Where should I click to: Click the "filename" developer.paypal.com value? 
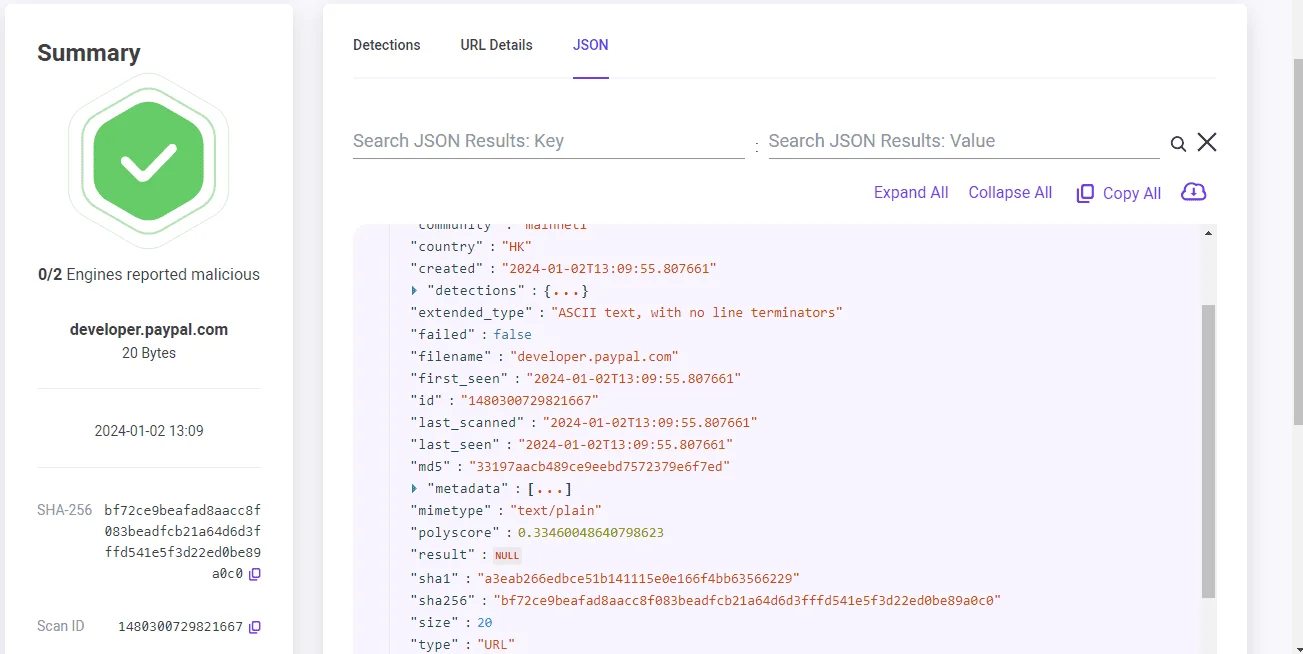[x=594, y=357]
